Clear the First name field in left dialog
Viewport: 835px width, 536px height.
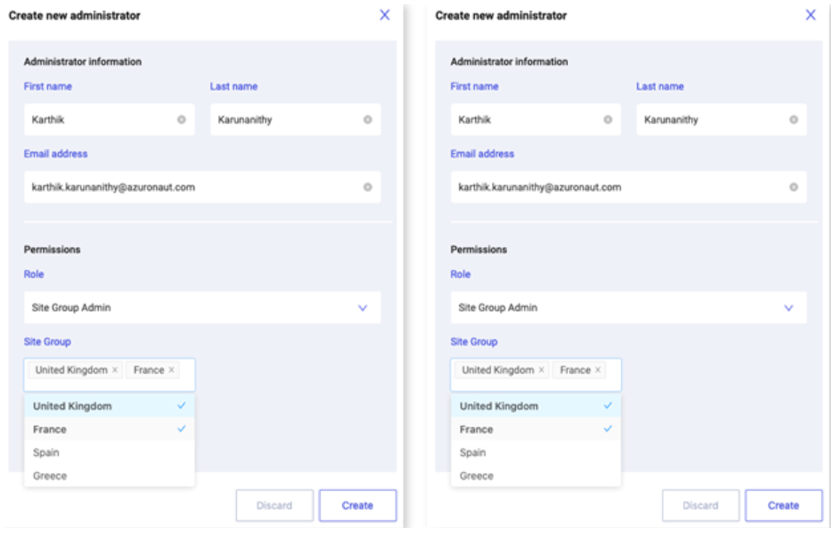pos(182,120)
